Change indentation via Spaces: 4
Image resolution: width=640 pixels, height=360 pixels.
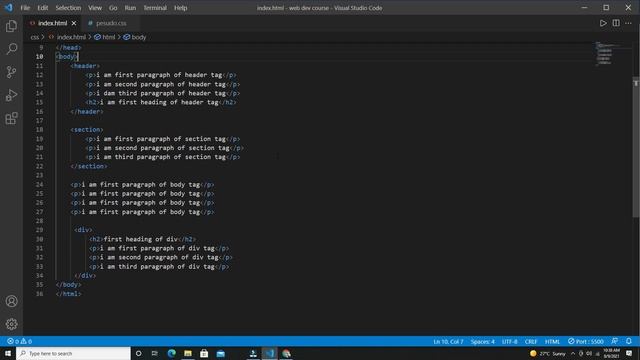pos(482,341)
